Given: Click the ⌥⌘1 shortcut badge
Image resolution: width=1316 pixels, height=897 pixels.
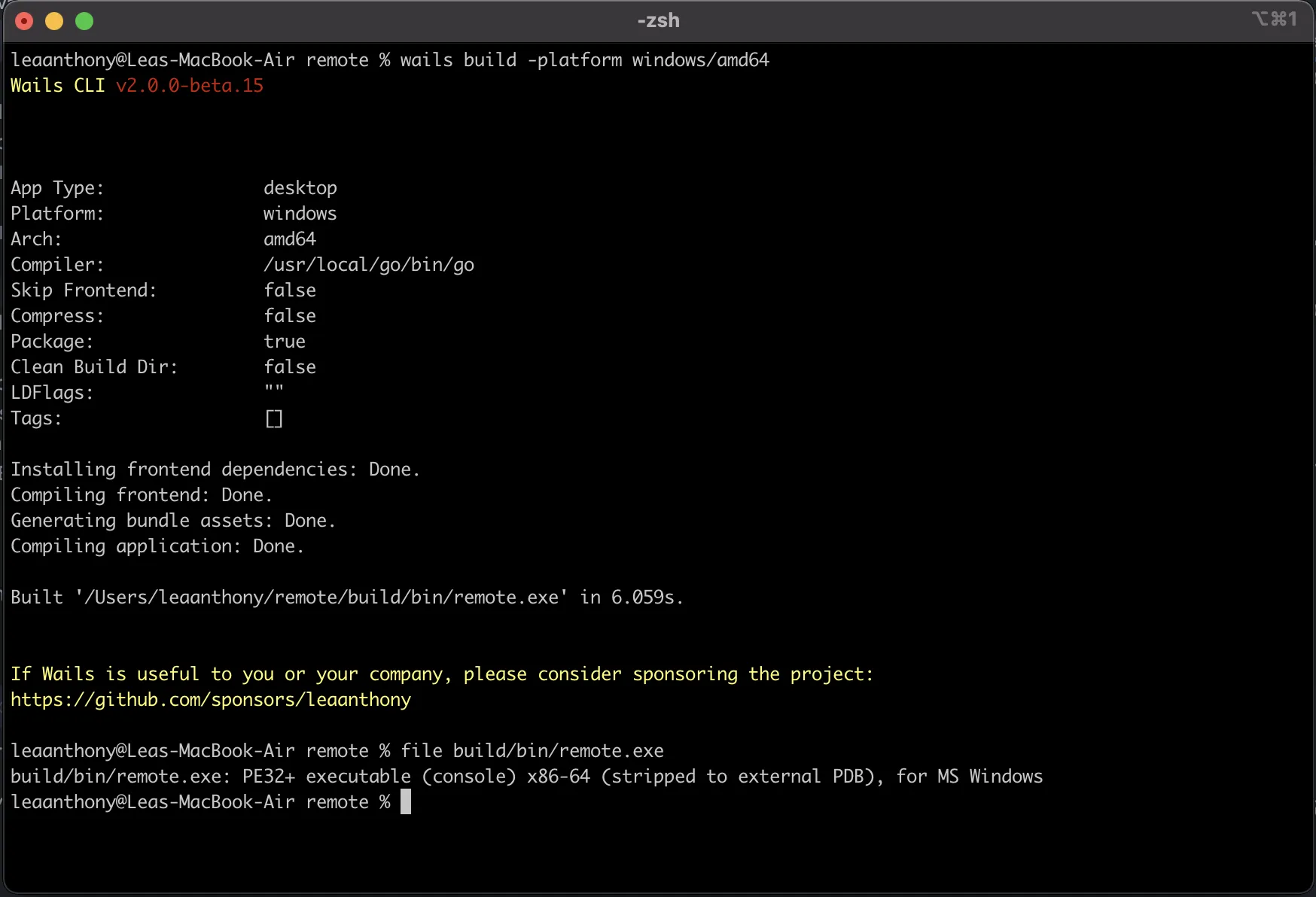Looking at the screenshot, I should pos(1275,19).
